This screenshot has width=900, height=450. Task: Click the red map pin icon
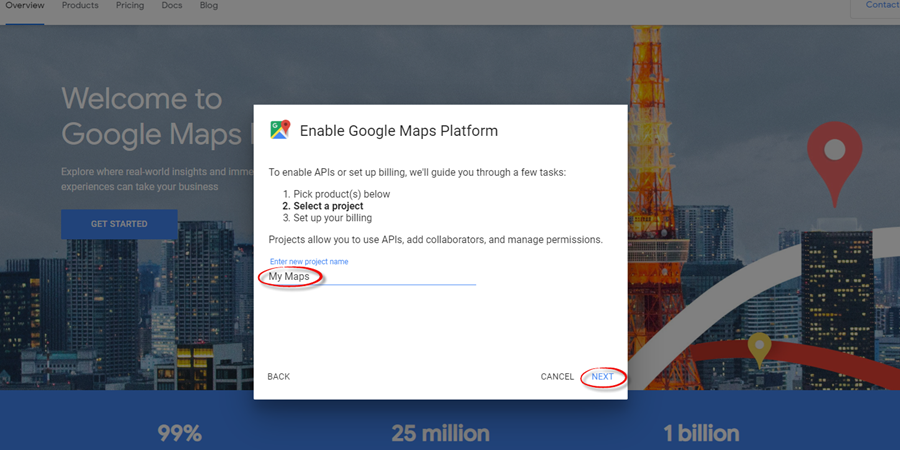835,163
